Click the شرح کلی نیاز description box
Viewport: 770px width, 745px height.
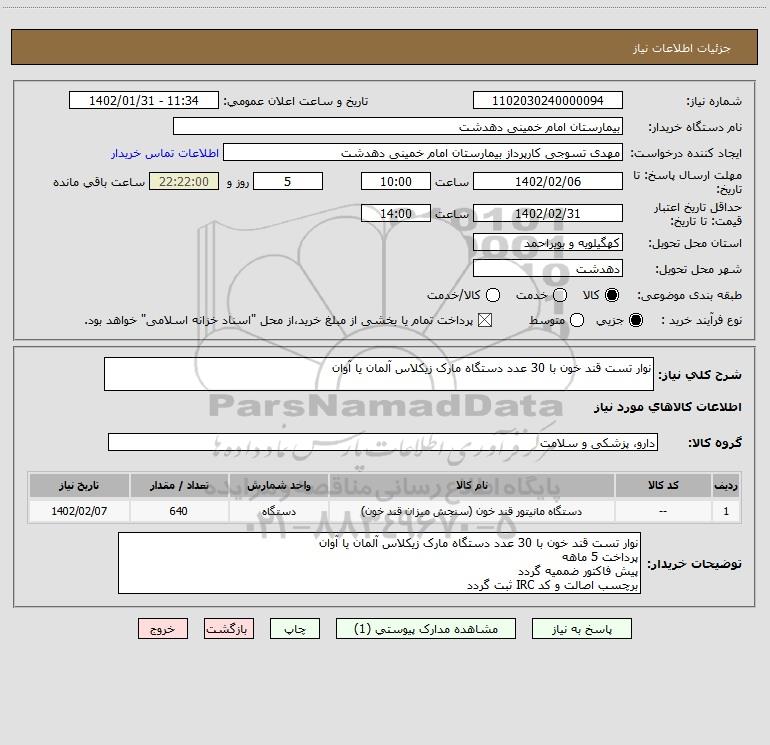pos(379,374)
